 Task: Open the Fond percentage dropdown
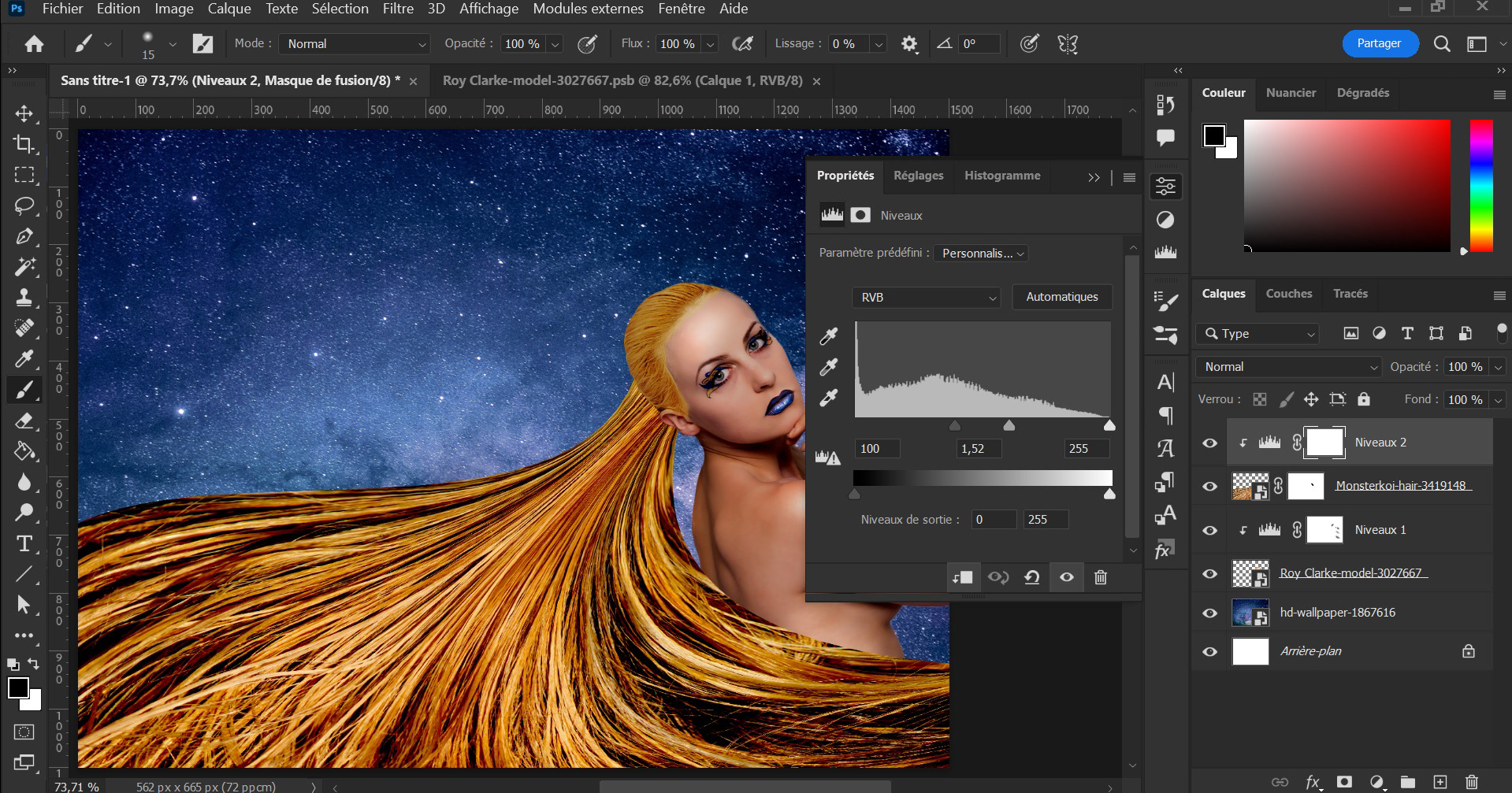point(1499,400)
